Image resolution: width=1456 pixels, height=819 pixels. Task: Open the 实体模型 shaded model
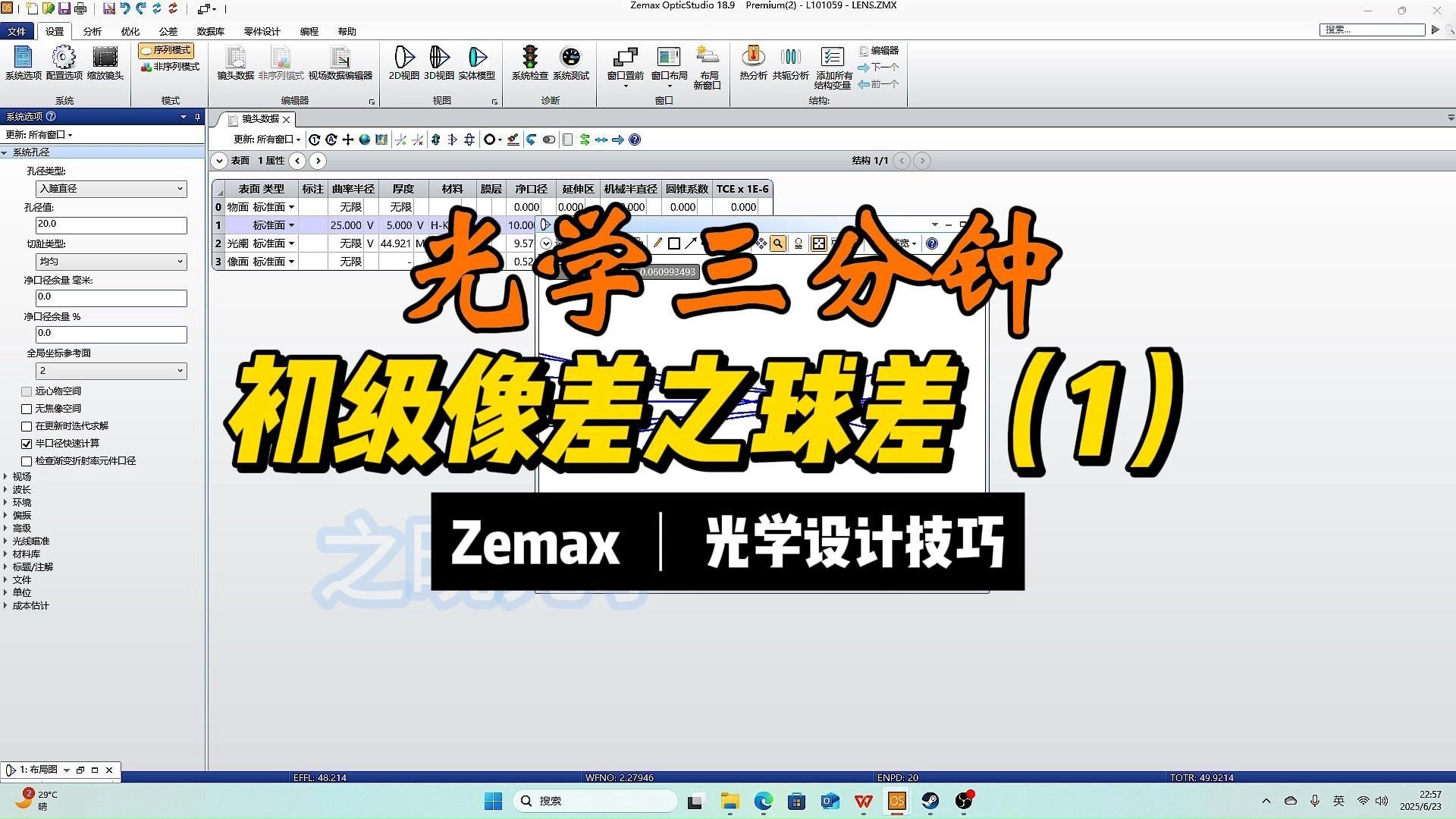tap(477, 64)
